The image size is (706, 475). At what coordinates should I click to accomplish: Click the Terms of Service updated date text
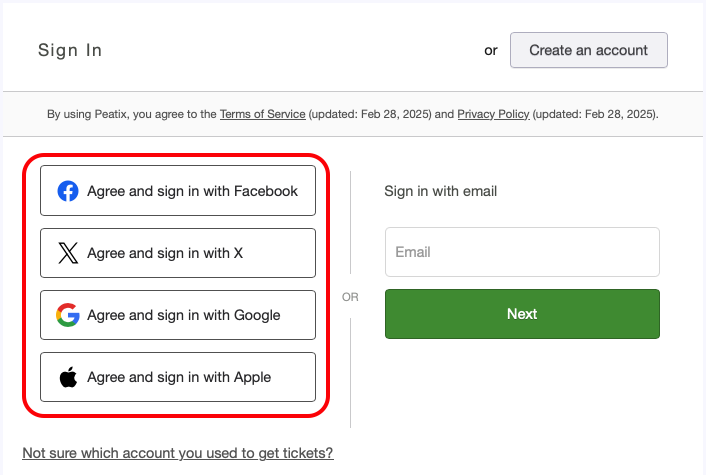click(370, 114)
